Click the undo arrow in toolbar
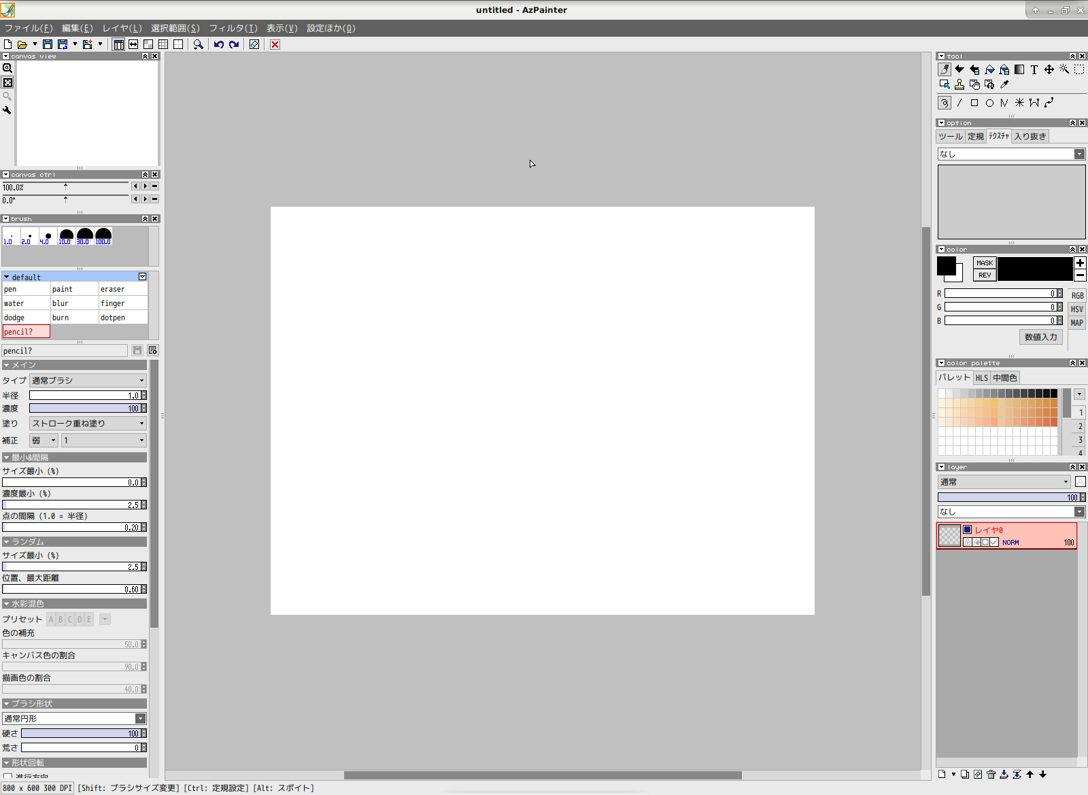 pyautogui.click(x=218, y=45)
